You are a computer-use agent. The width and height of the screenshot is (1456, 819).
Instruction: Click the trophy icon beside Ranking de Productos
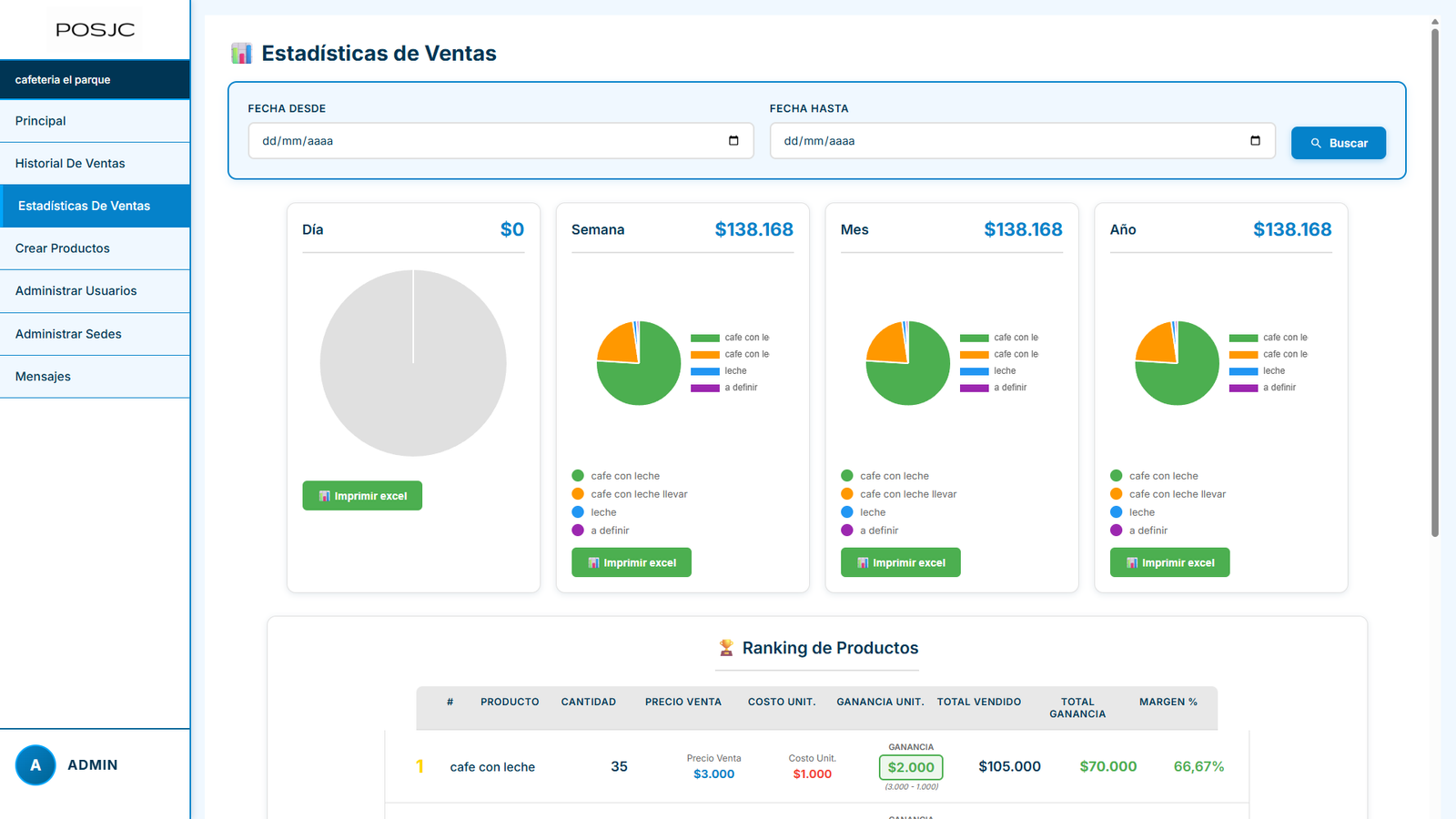[x=726, y=648]
